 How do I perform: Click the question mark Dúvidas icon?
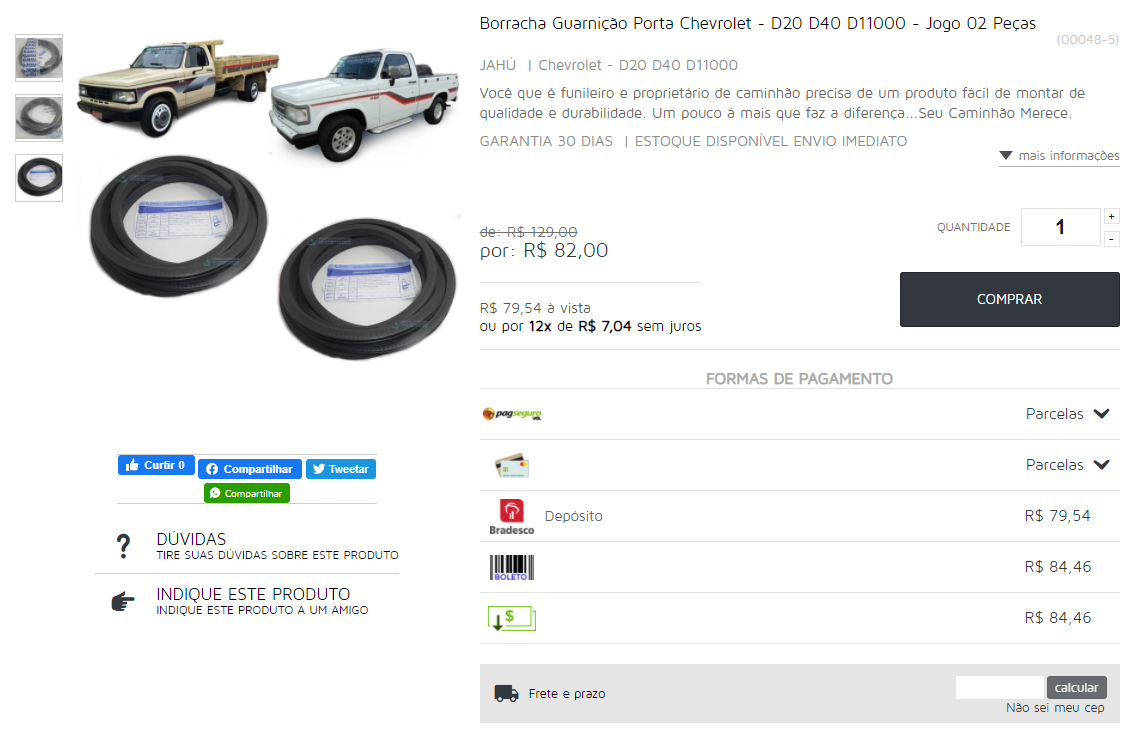tap(123, 546)
